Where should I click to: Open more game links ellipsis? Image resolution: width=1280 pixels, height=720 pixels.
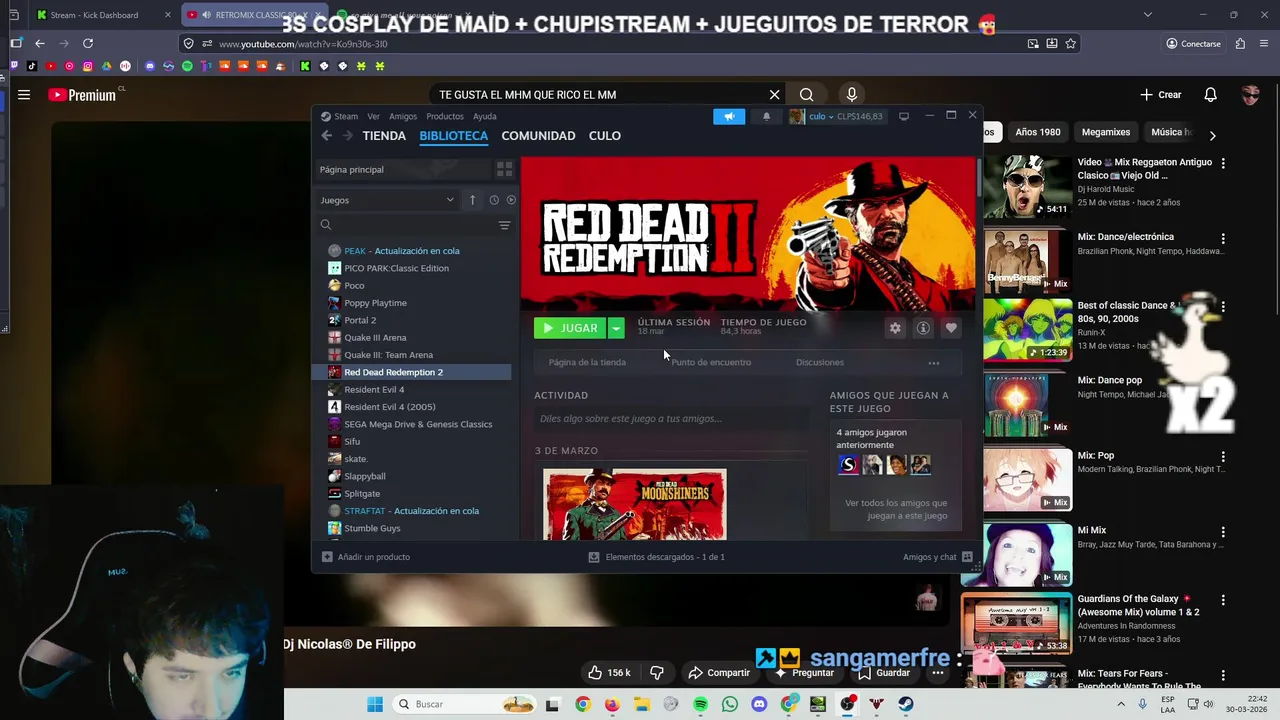[934, 363]
